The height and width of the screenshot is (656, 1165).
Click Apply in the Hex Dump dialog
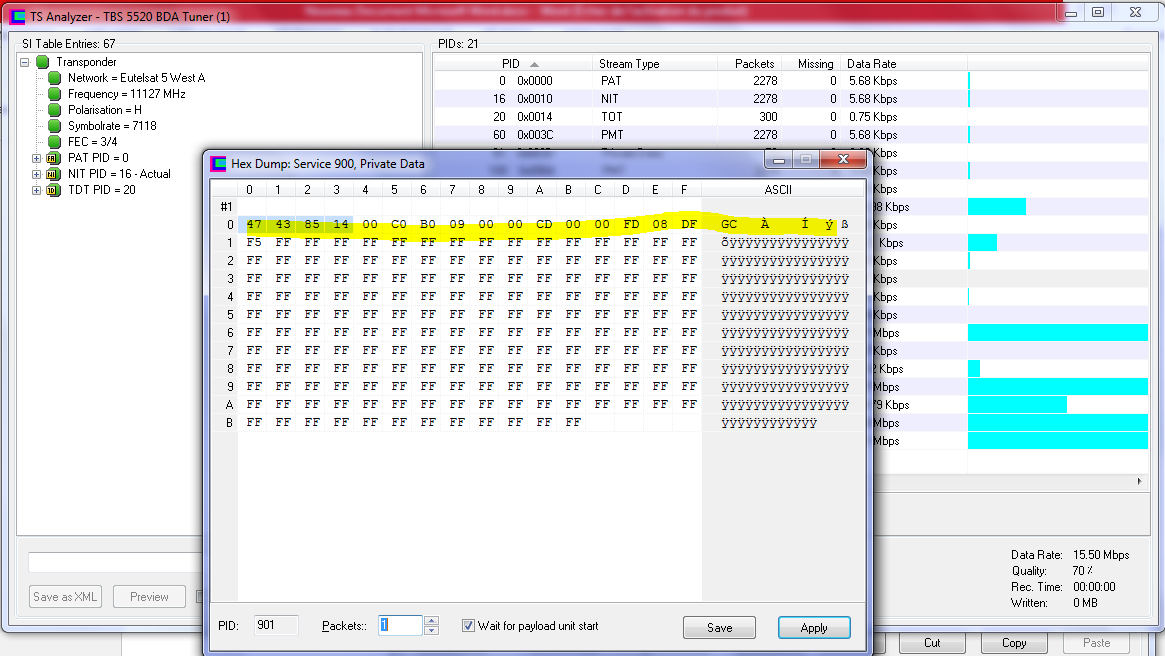(814, 628)
